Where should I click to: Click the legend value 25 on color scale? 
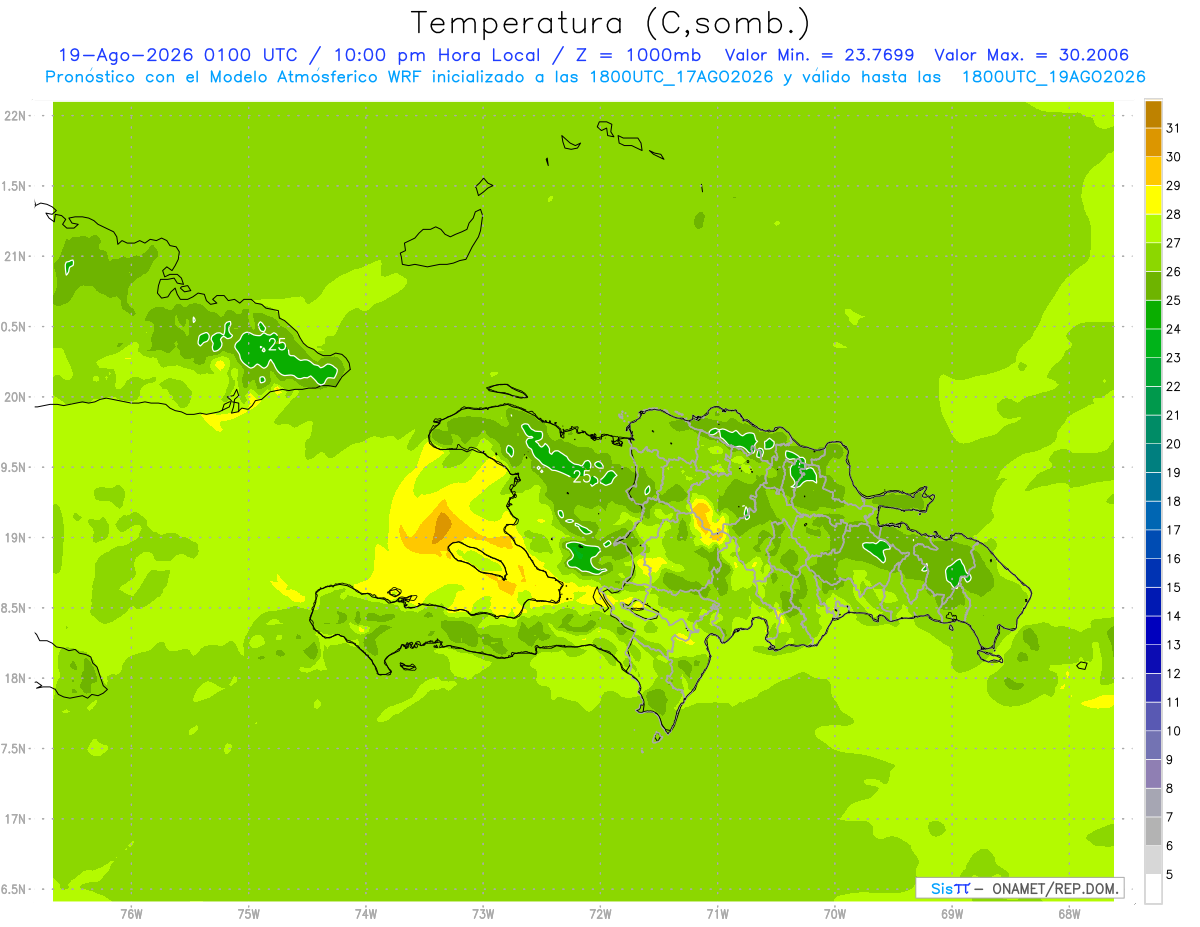pyautogui.click(x=1174, y=300)
